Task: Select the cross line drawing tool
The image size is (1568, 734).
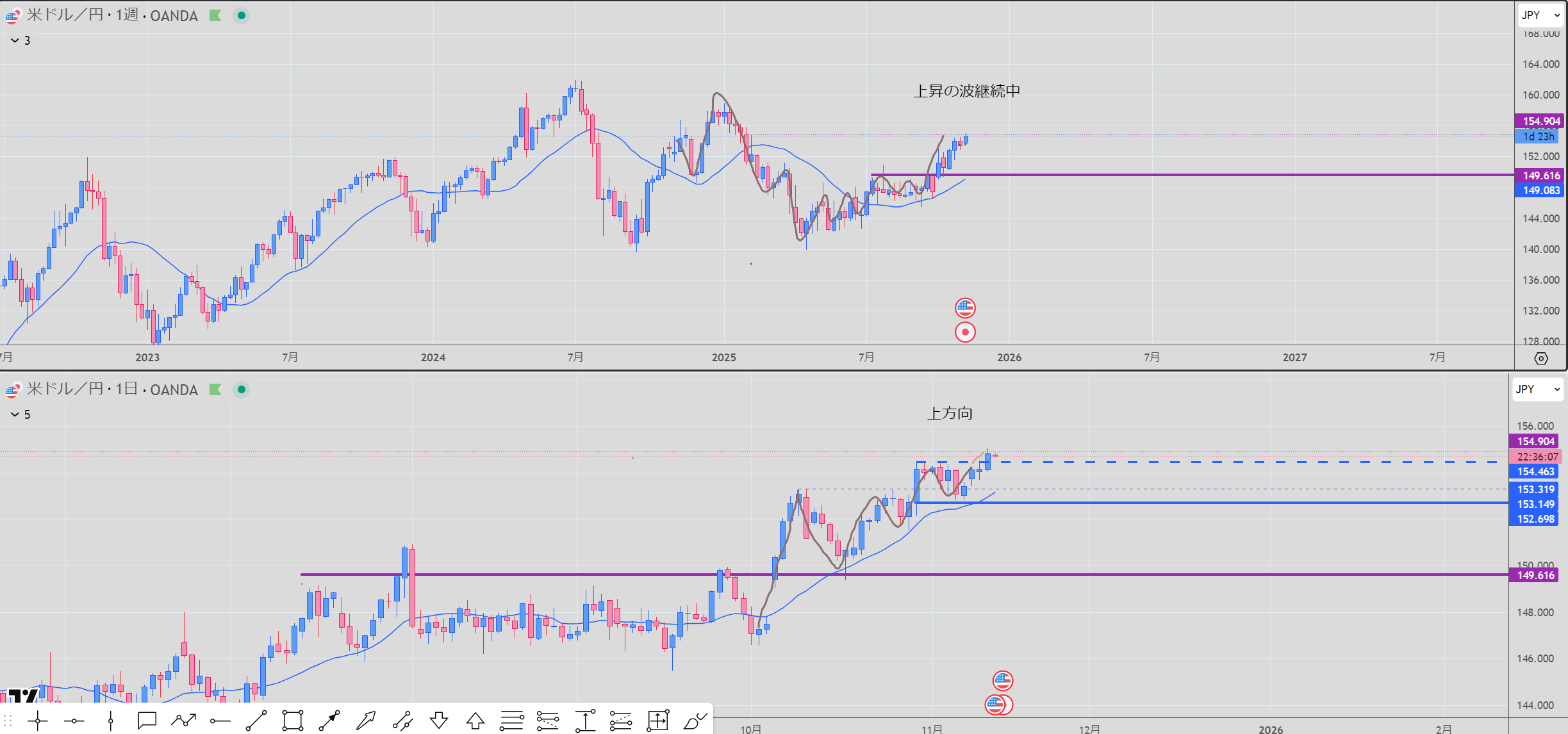Action: [38, 721]
